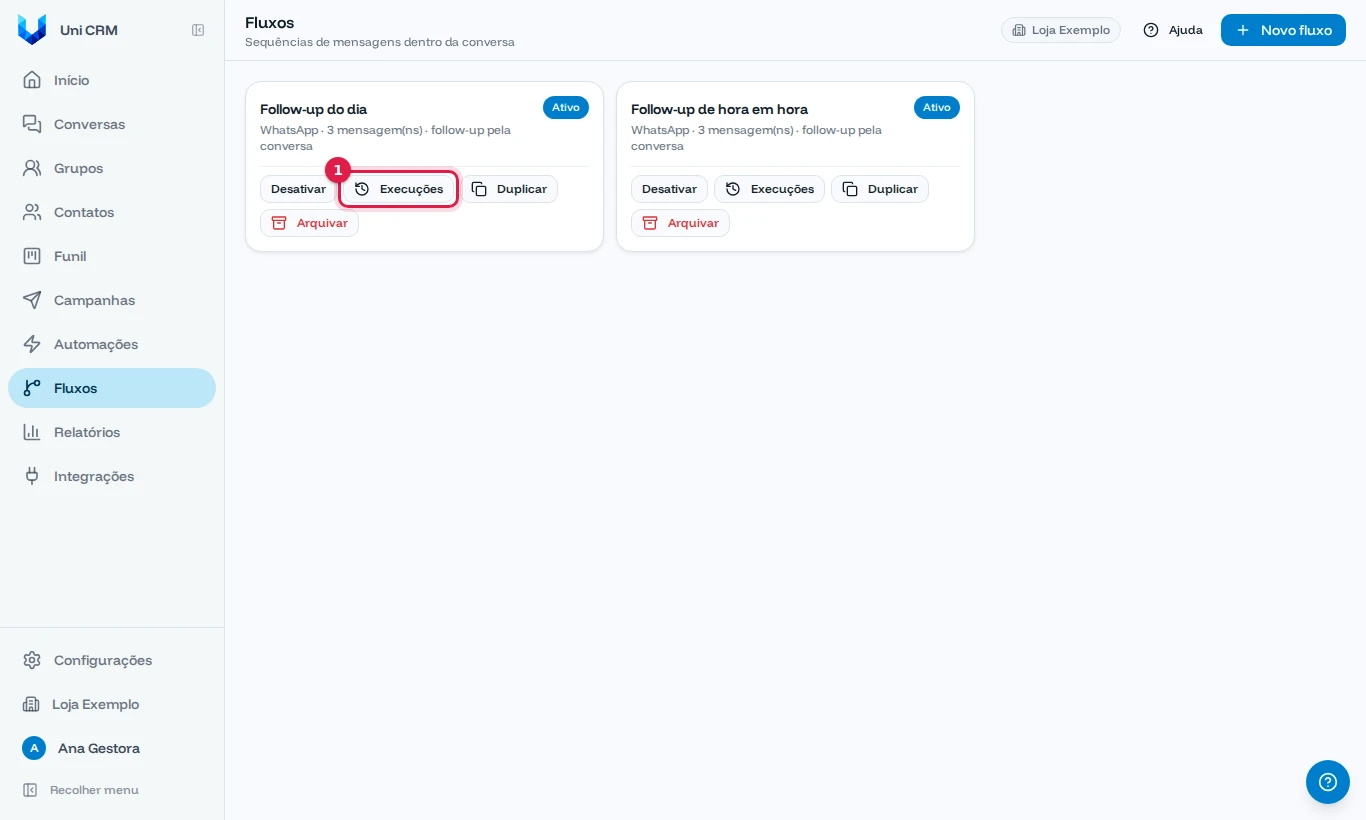Screen dimensions: 1366x820
Task: Open Ana Gestora profile avatar
Action: tap(34, 748)
